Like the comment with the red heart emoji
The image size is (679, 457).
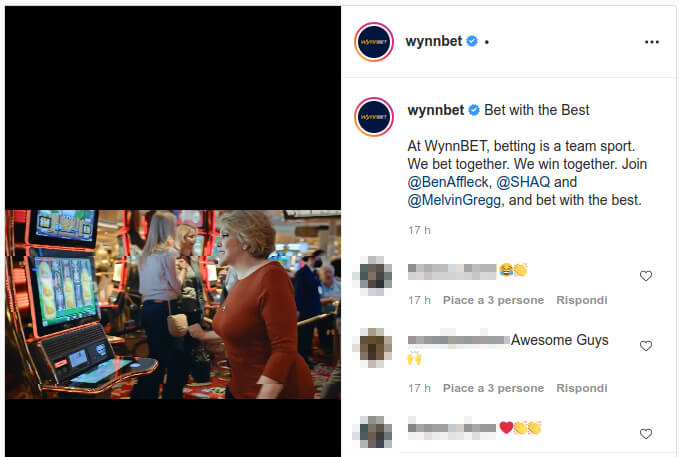click(x=646, y=434)
